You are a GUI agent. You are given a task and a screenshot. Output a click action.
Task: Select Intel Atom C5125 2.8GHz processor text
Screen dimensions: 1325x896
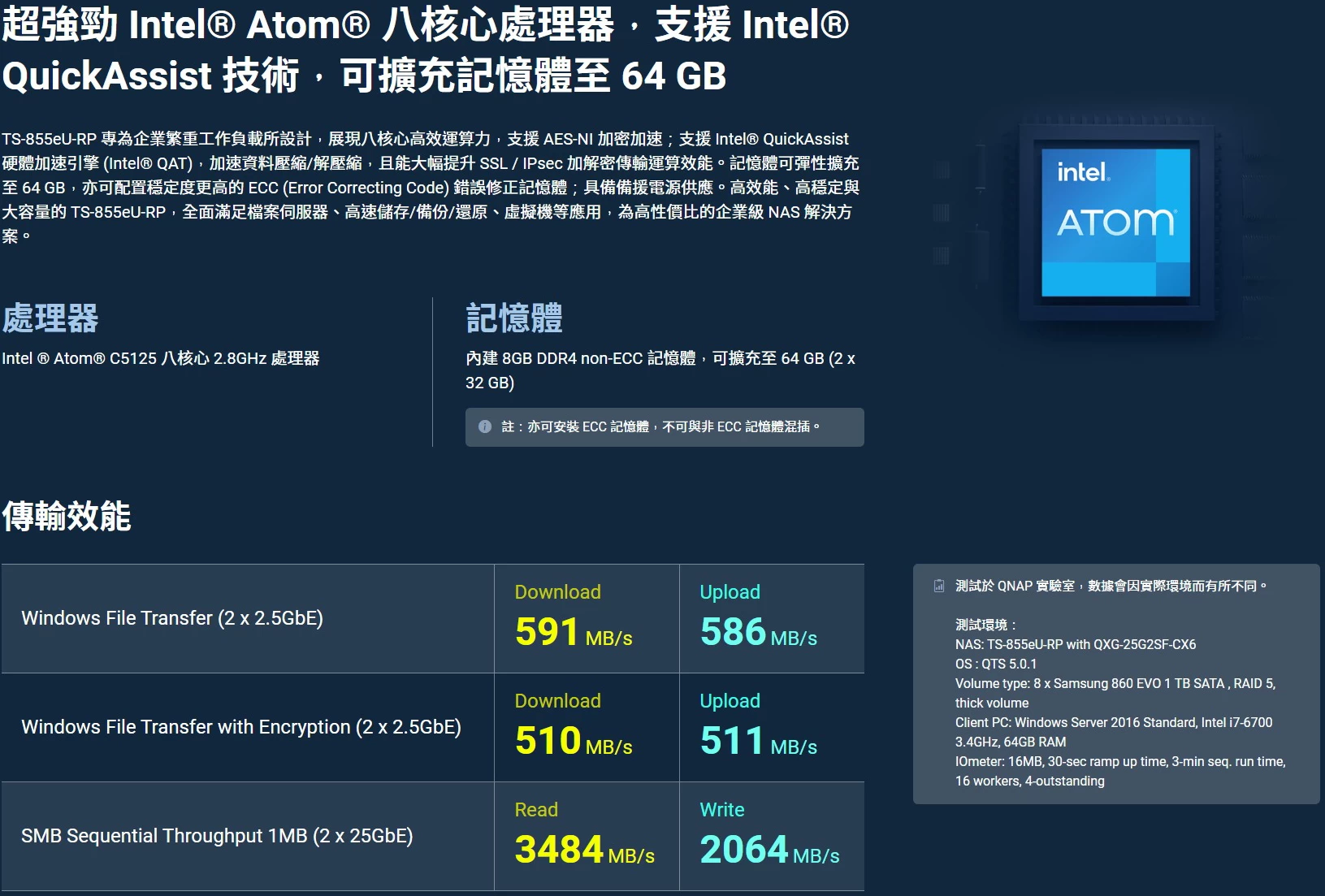(x=161, y=358)
